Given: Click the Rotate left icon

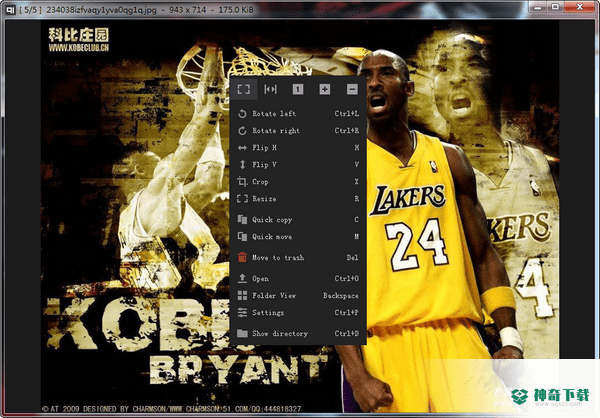Looking at the screenshot, I should (x=242, y=114).
